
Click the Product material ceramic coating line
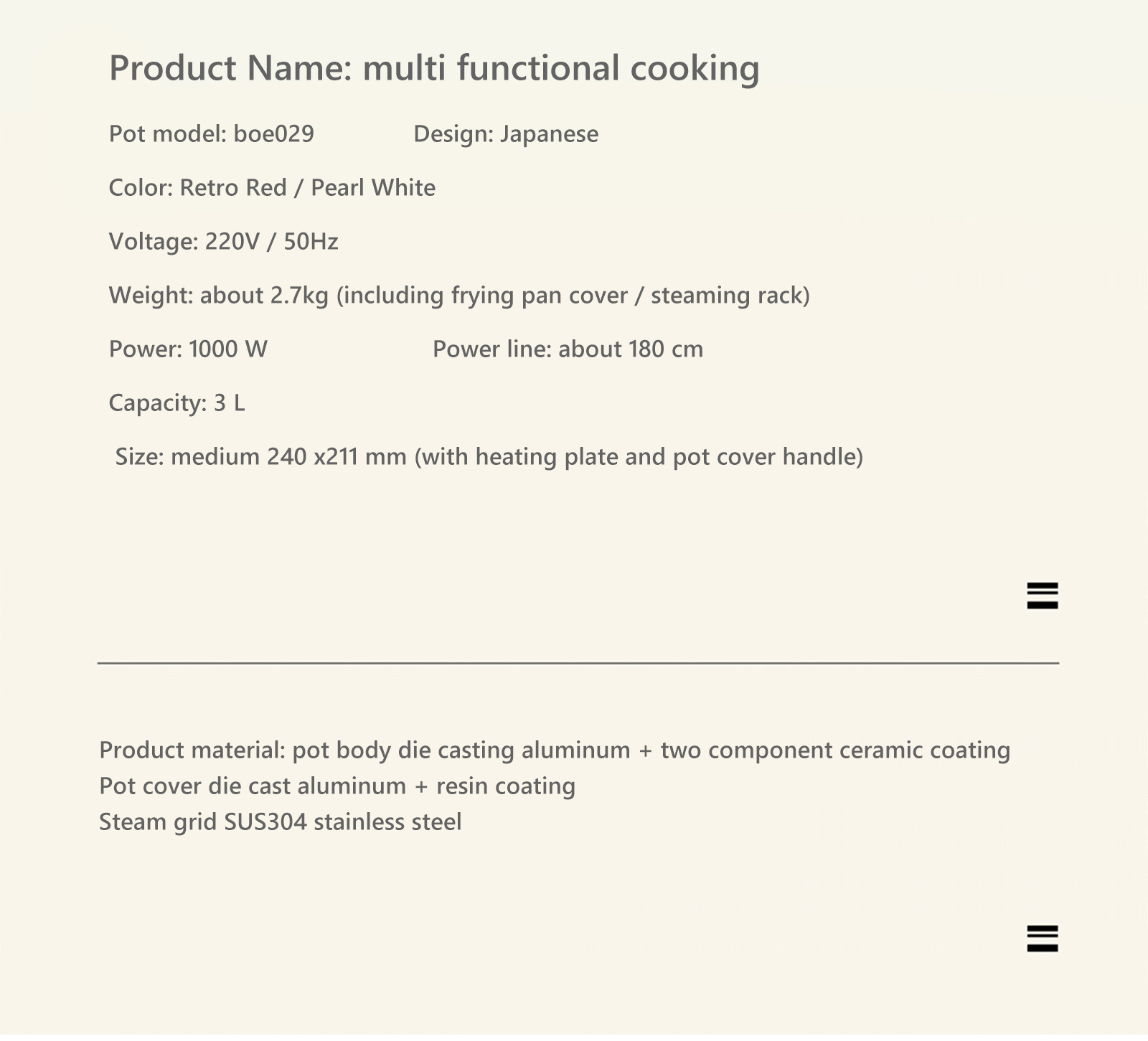click(555, 750)
